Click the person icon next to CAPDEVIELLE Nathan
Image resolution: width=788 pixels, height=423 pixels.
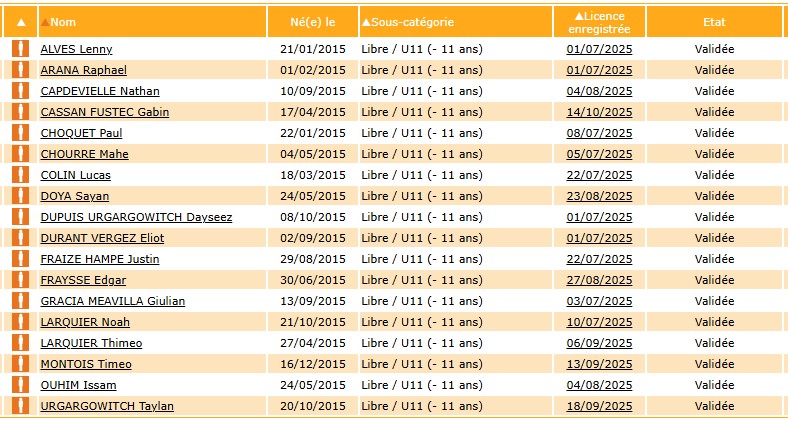tap(20, 91)
